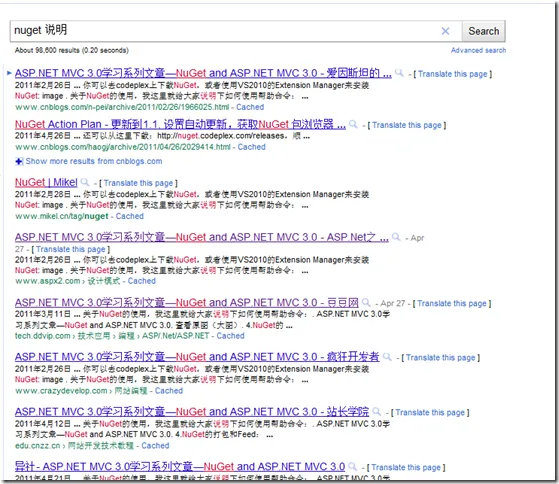Viewport: 559px width, 484px height.
Task: Click preview magnifier beside 疯狂开发者 result
Action: coord(387,357)
